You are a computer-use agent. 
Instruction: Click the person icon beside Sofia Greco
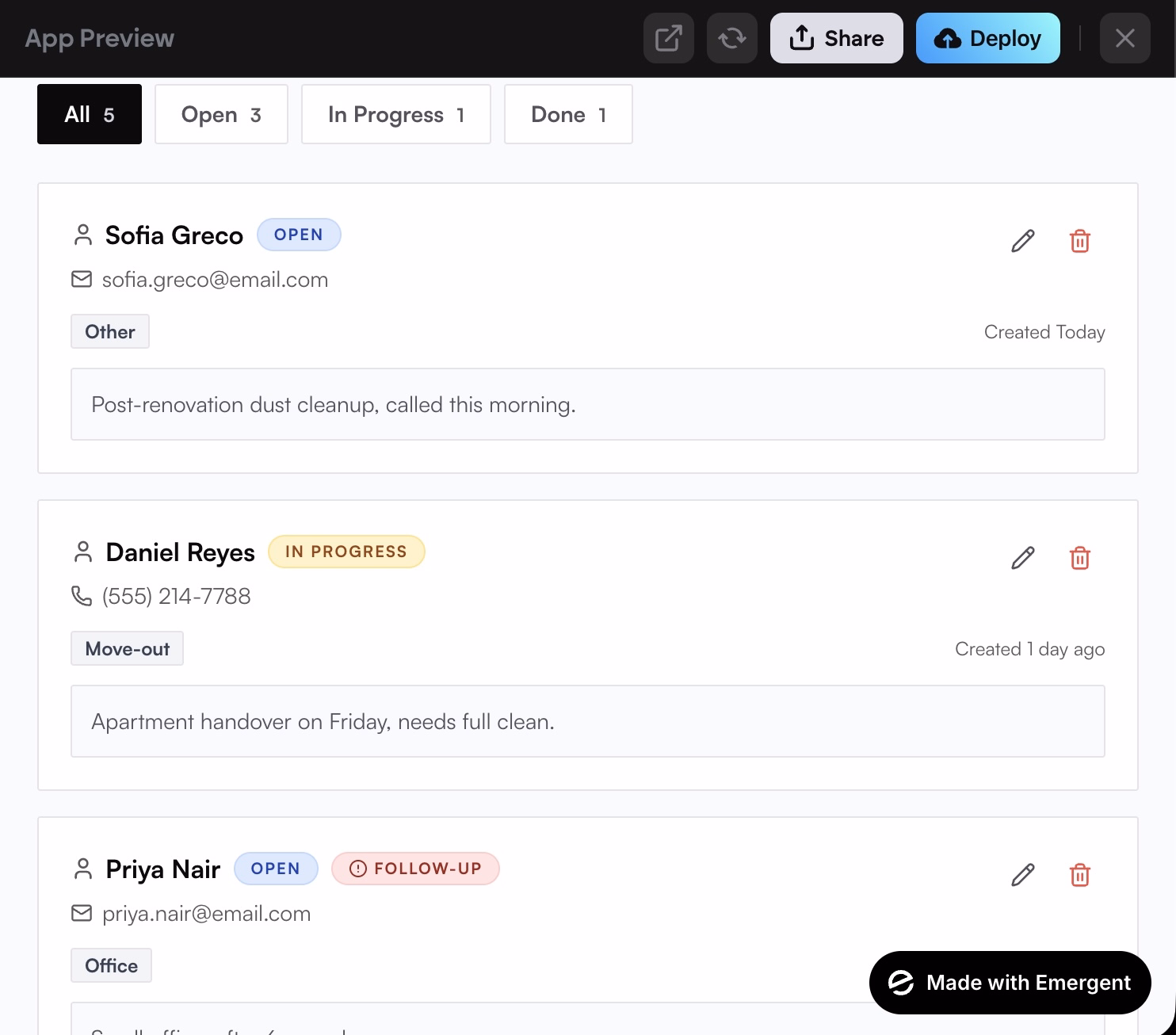(82, 235)
